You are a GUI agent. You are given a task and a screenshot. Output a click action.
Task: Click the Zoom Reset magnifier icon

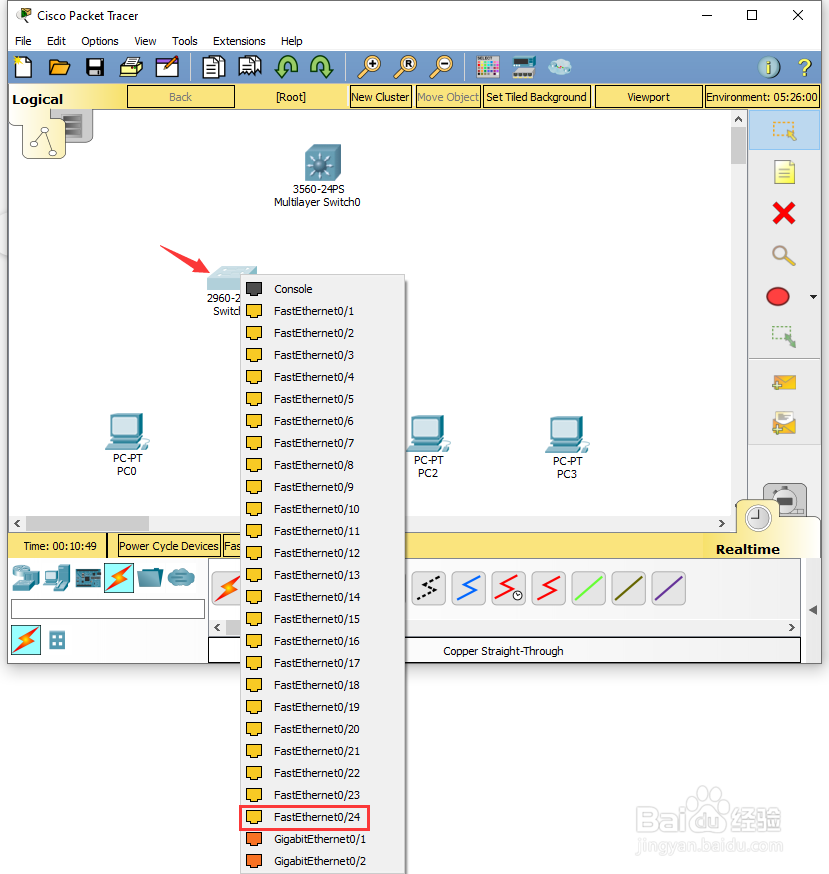(405, 67)
